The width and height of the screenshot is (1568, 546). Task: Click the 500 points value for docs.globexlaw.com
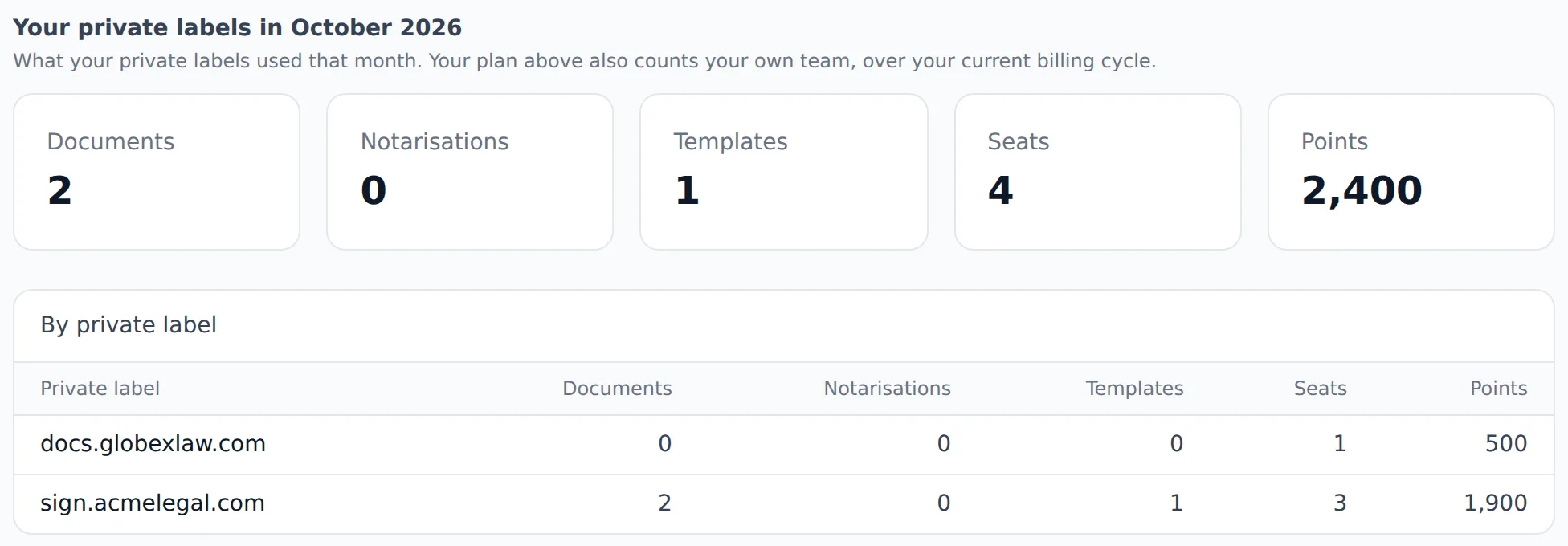point(1506,443)
